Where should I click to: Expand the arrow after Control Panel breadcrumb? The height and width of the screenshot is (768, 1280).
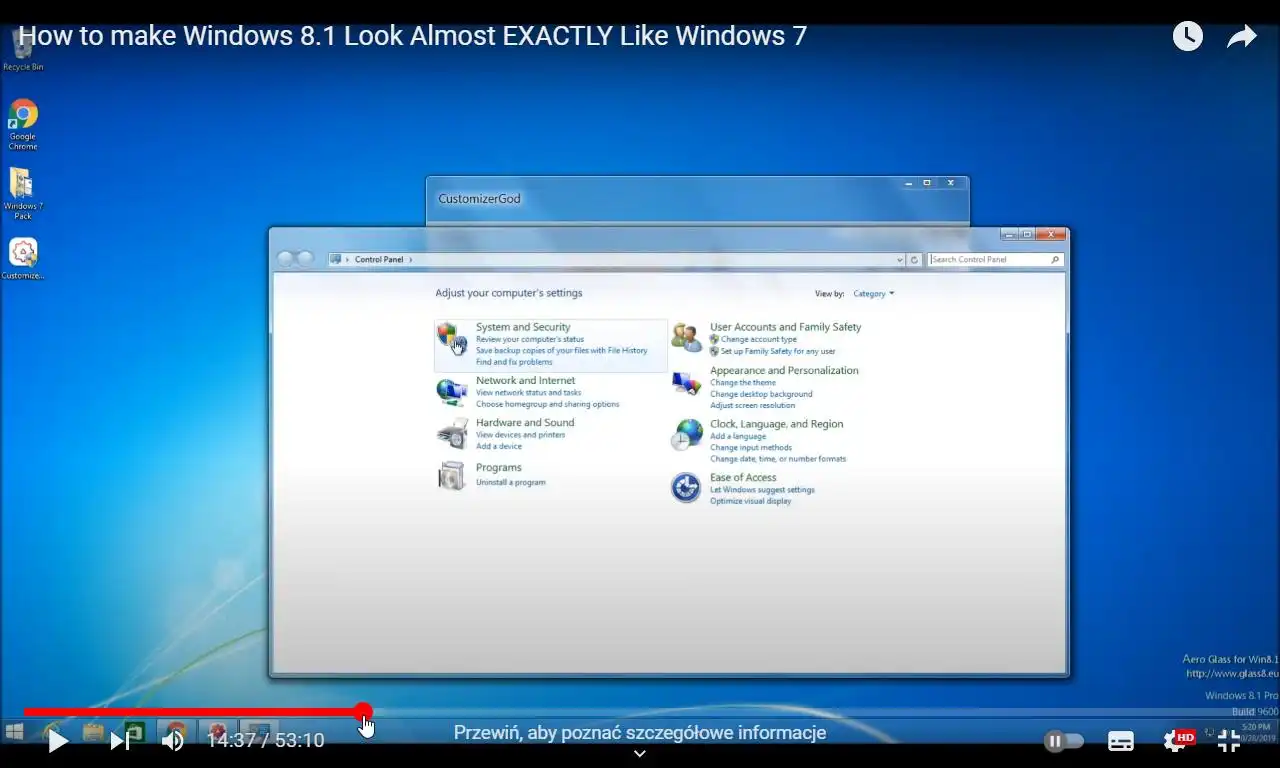(410, 260)
